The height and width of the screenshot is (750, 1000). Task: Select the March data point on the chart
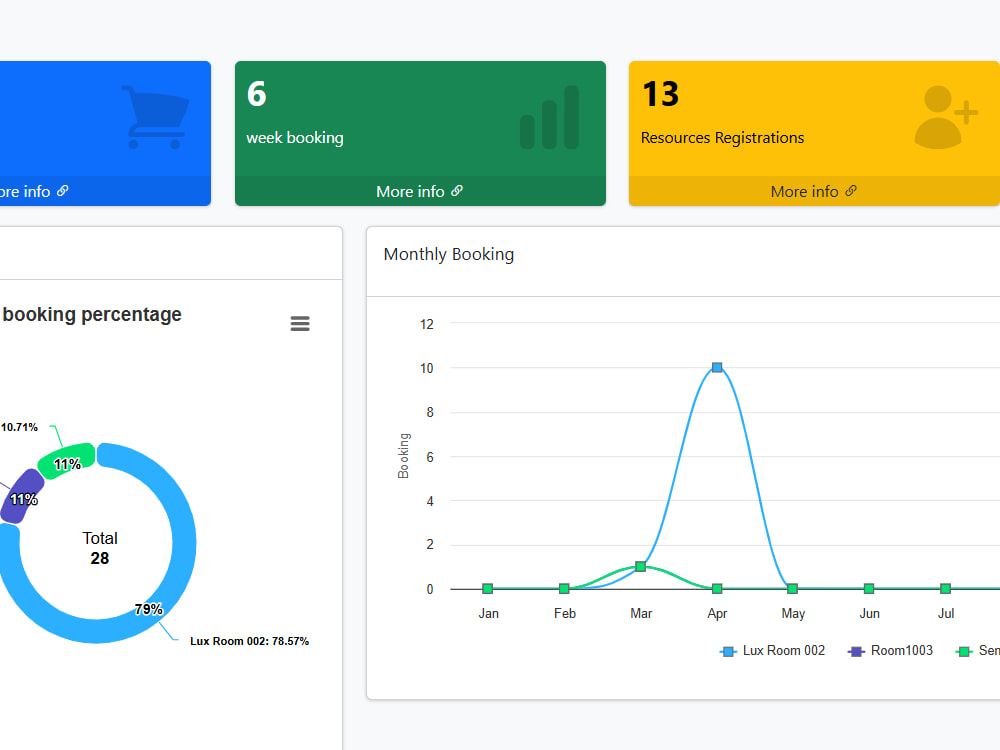(640, 566)
